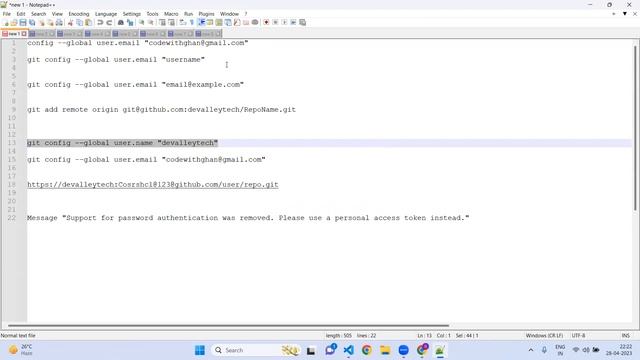Open Visual Studio Code from the taskbar
Image resolution: width=640 pixels, height=360 pixels.
[x=348, y=350]
